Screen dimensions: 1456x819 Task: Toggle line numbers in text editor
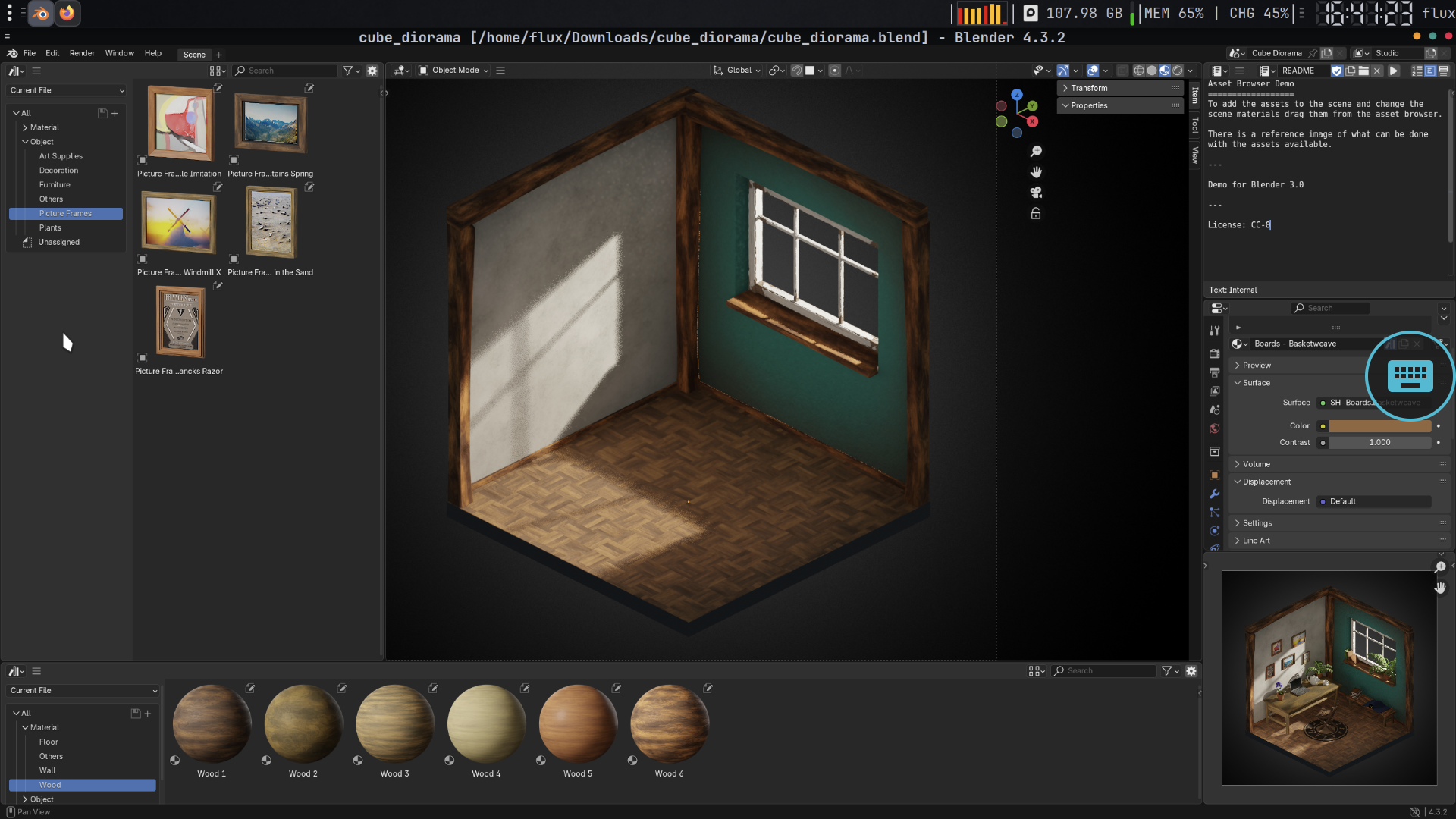[x=1417, y=71]
